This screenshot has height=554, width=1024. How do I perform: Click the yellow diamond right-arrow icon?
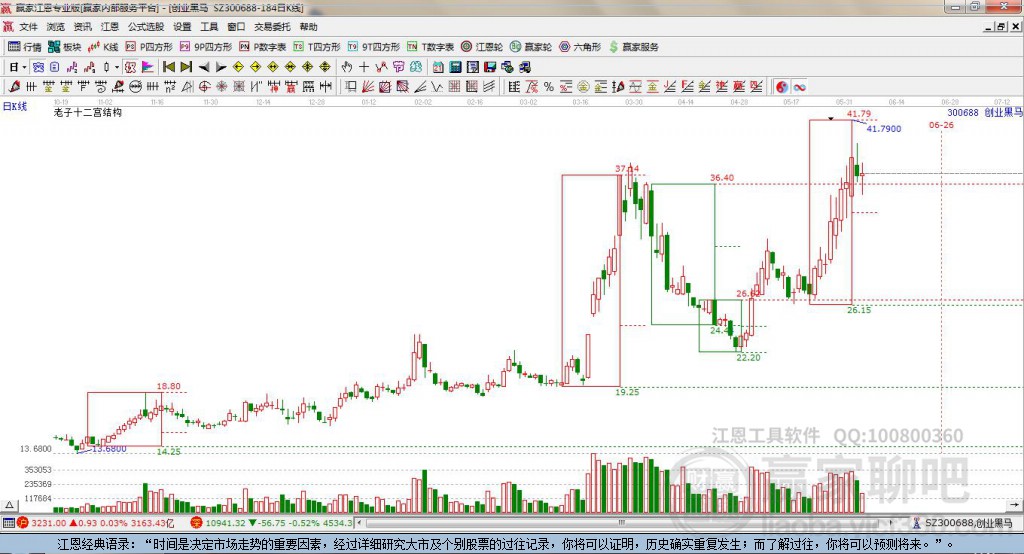point(255,67)
